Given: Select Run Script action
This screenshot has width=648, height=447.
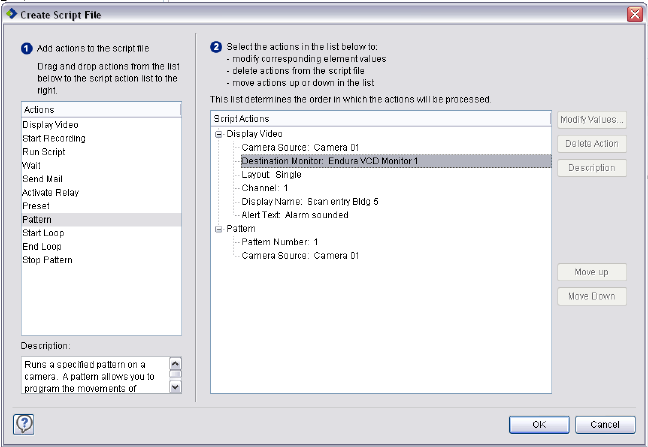Looking at the screenshot, I should pos(101,152).
